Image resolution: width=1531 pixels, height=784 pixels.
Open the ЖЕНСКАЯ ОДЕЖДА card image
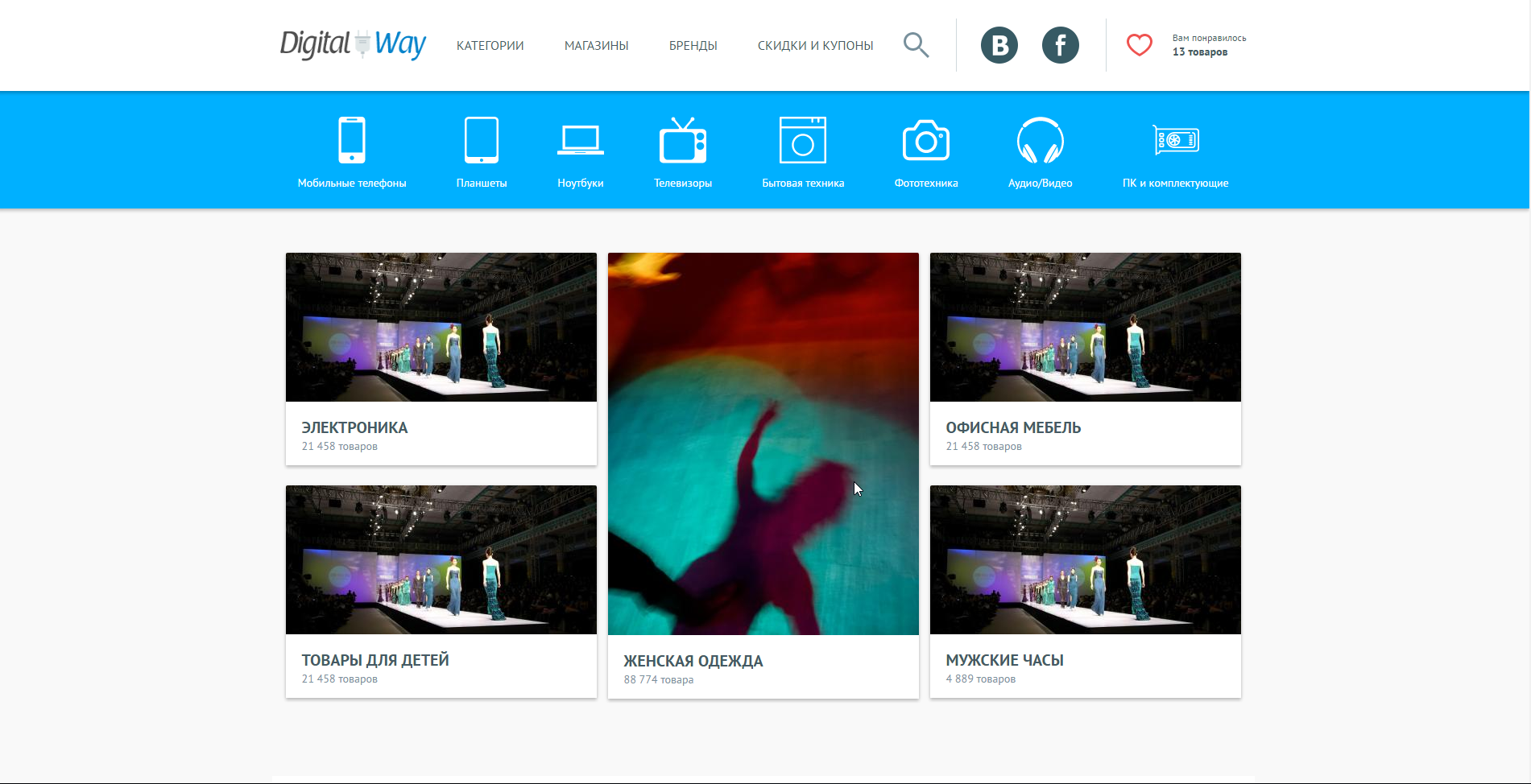click(x=763, y=444)
